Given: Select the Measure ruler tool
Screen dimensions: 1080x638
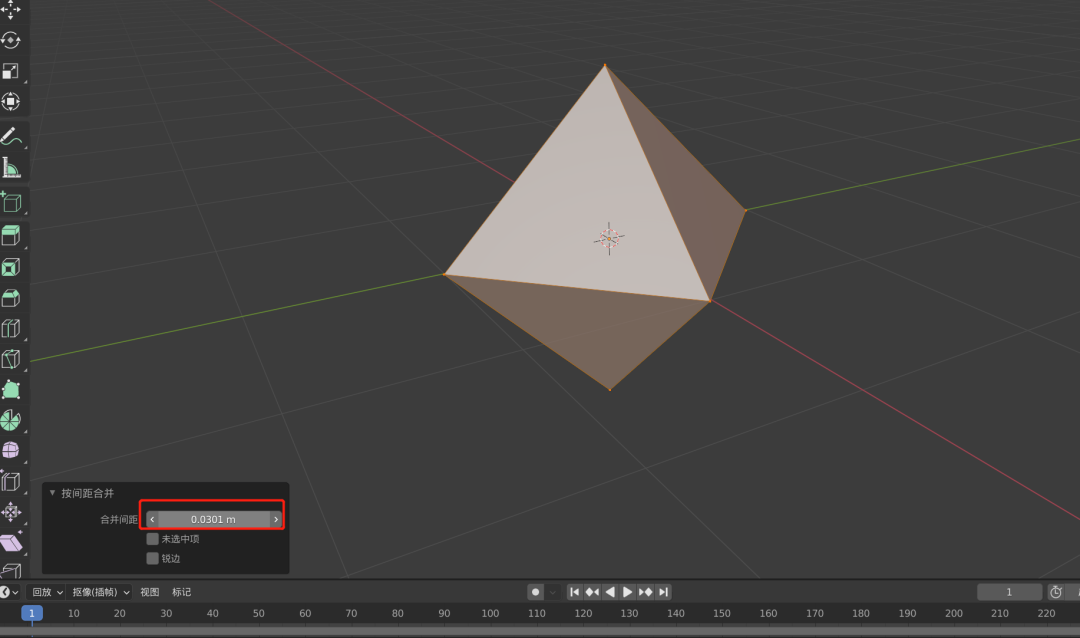Looking at the screenshot, I should 10,167.
